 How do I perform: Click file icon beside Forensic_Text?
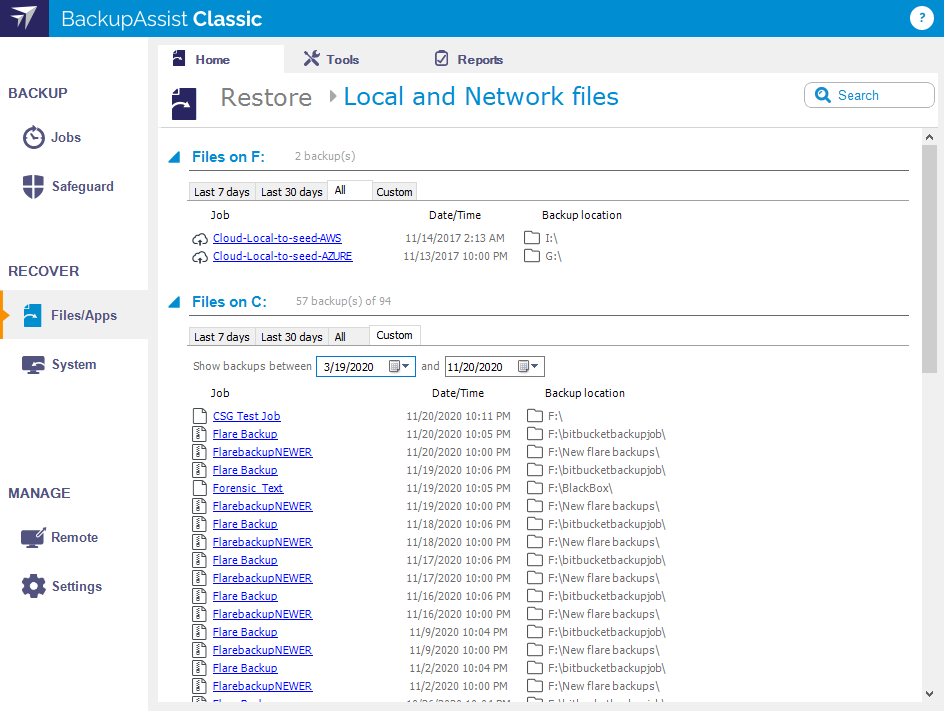200,488
